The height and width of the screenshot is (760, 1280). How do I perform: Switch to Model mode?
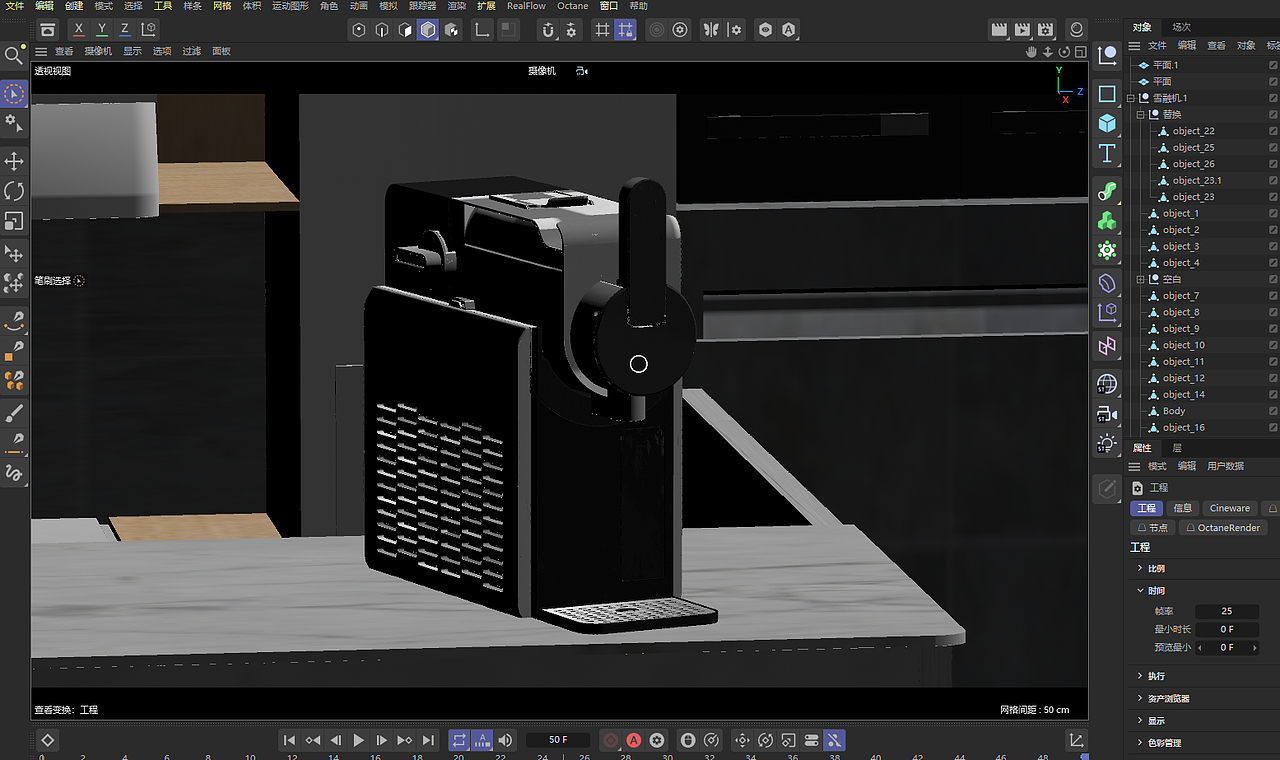click(x=428, y=30)
